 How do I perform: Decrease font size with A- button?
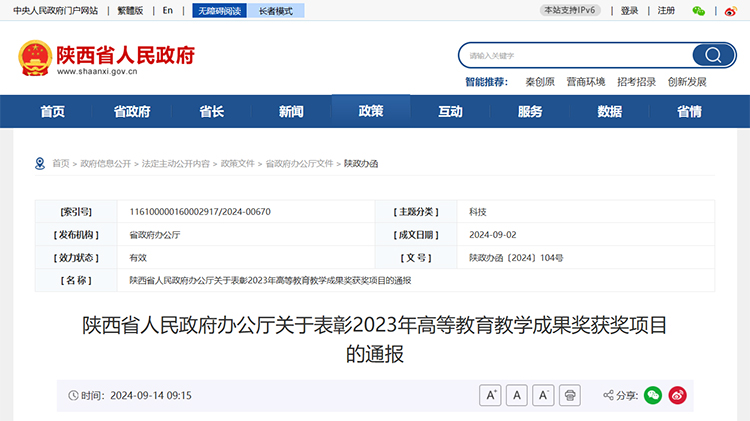click(543, 395)
